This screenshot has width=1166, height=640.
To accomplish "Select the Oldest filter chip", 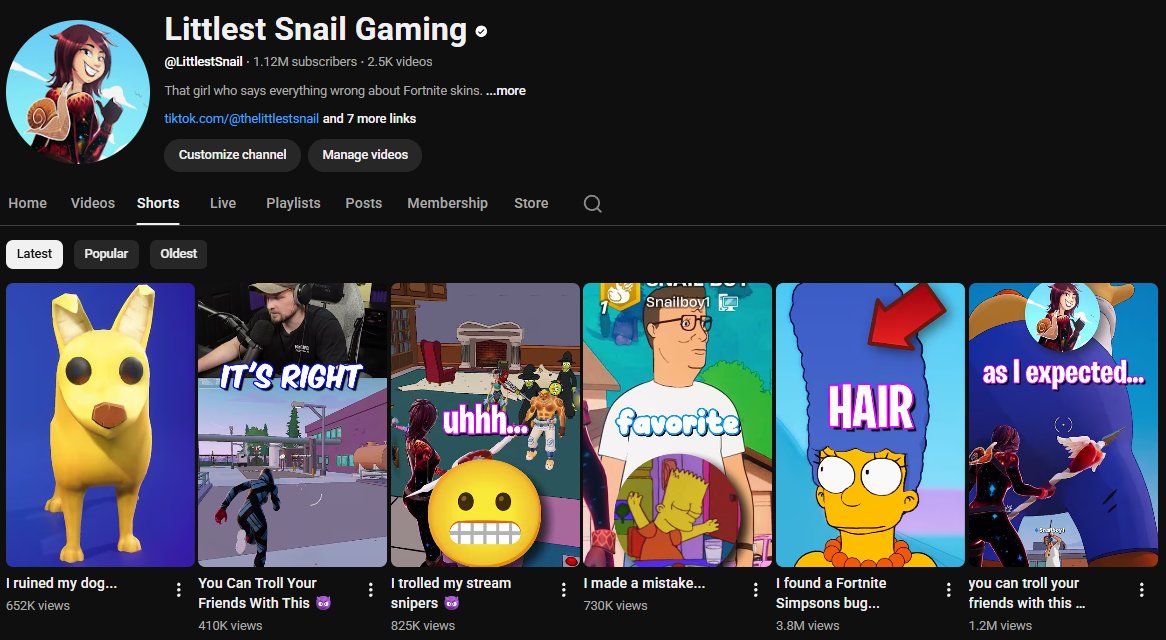I will [x=178, y=254].
